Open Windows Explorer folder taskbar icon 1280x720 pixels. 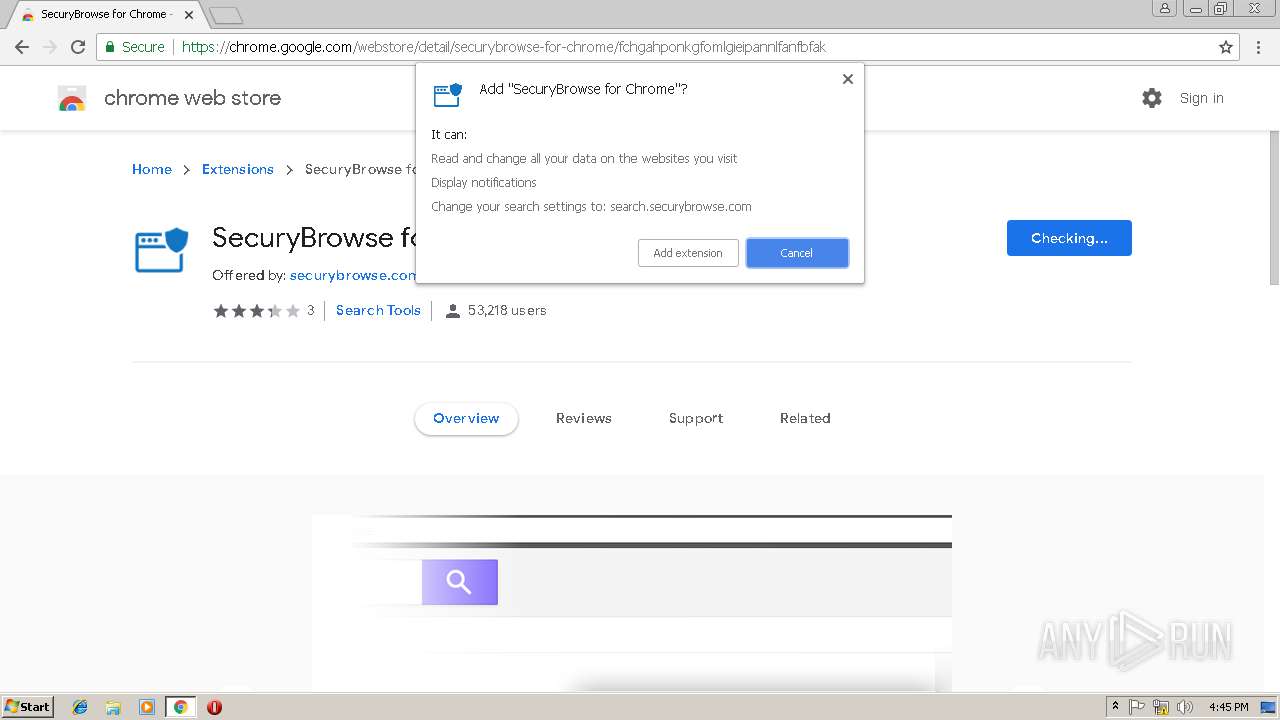point(113,707)
